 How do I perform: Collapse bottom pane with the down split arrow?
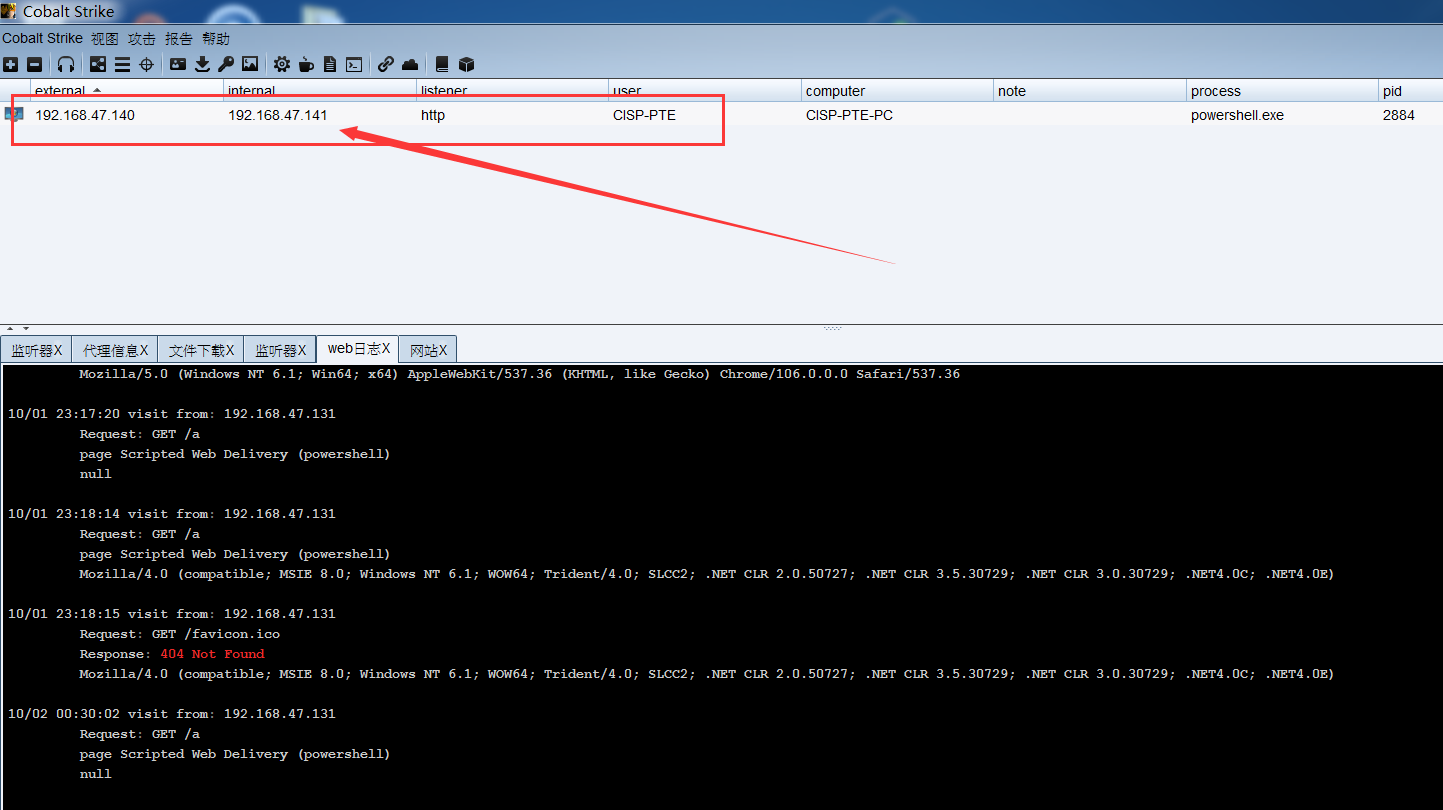pyautogui.click(x=25, y=328)
